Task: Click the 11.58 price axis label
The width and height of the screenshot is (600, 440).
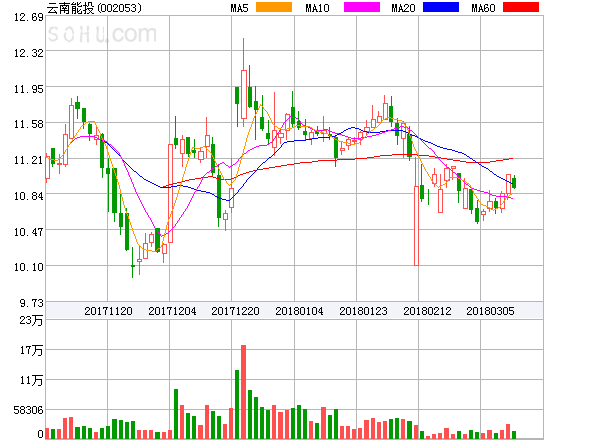Action: coord(29,124)
